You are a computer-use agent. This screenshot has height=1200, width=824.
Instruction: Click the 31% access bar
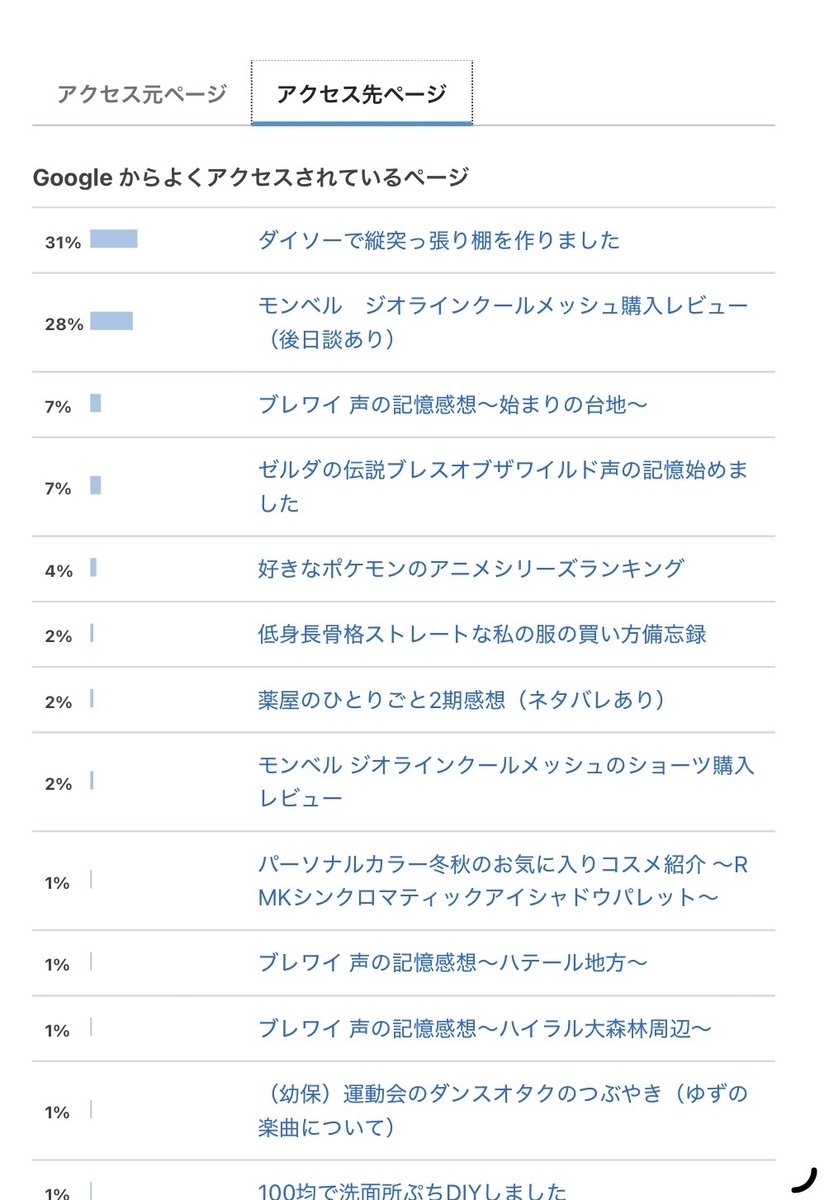click(x=114, y=239)
